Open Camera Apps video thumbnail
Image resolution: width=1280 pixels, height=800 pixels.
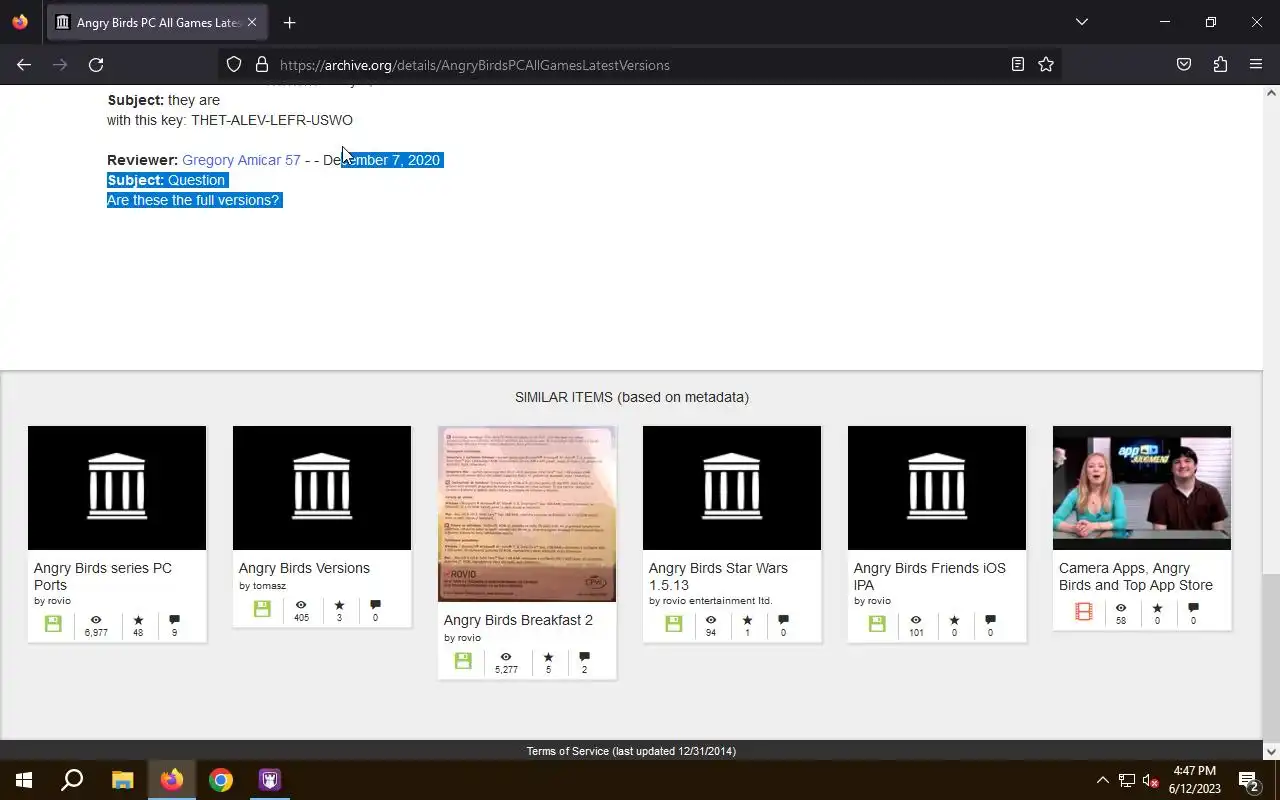point(1142,488)
